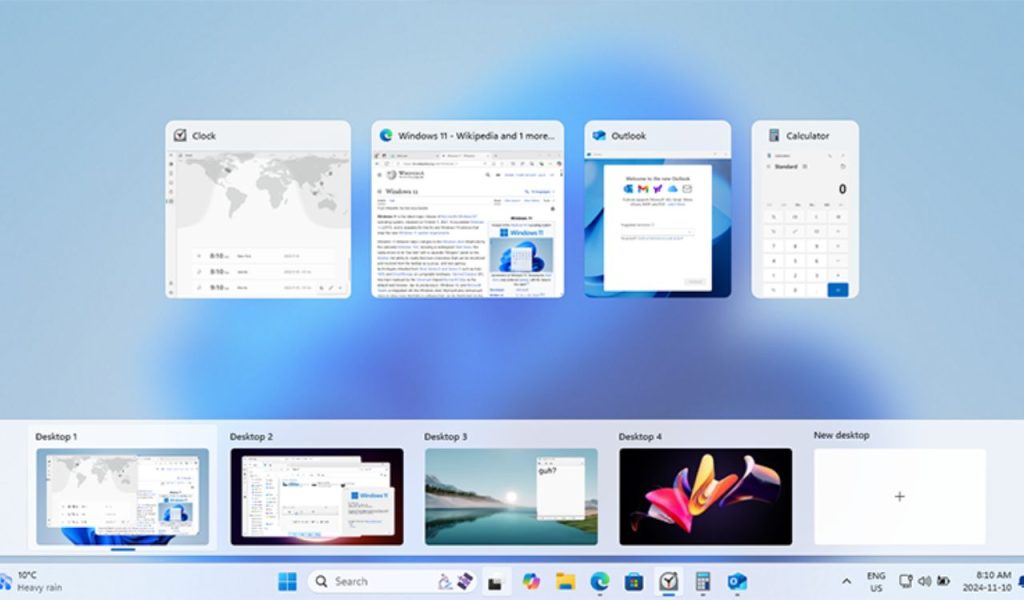Viewport: 1024px width, 600px height.
Task: Open Outlook from the taskbar
Action: pyautogui.click(x=736, y=580)
